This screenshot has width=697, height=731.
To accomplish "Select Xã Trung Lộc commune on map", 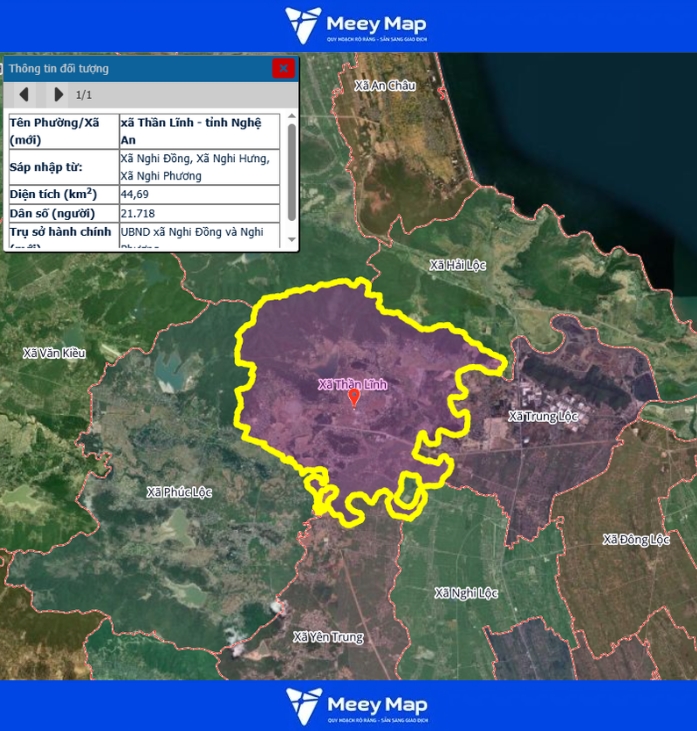I will tap(543, 416).
